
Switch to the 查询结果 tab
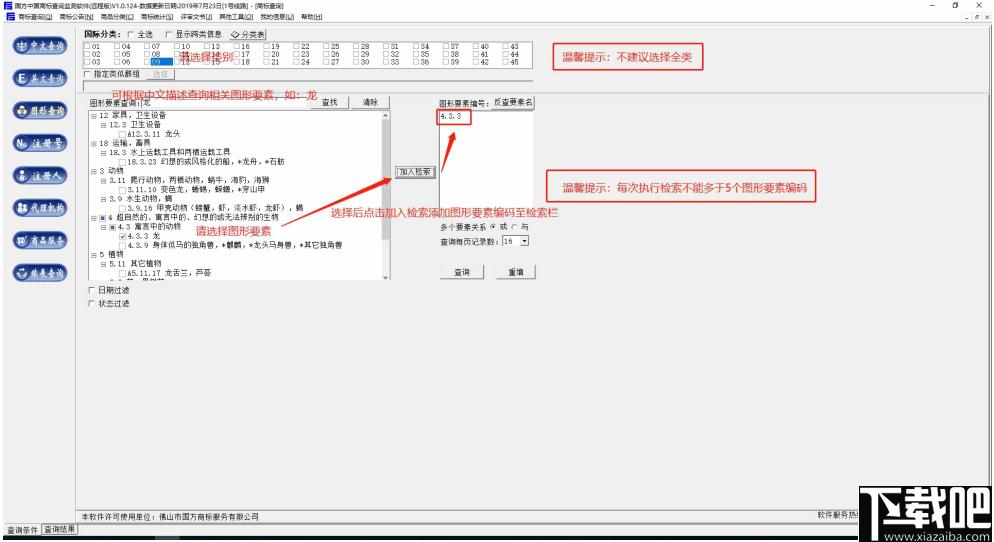60,529
